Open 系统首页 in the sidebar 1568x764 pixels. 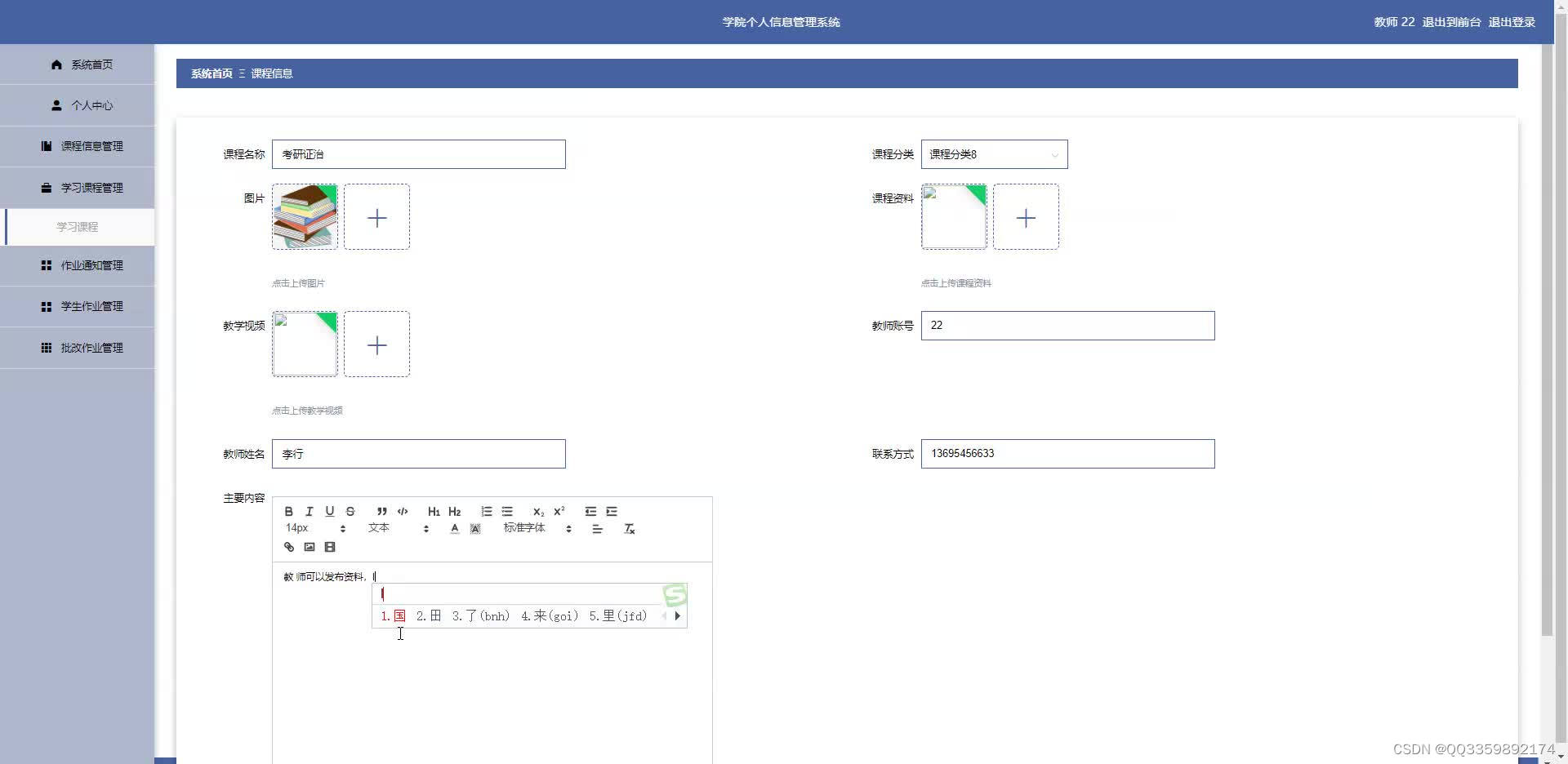(x=78, y=64)
